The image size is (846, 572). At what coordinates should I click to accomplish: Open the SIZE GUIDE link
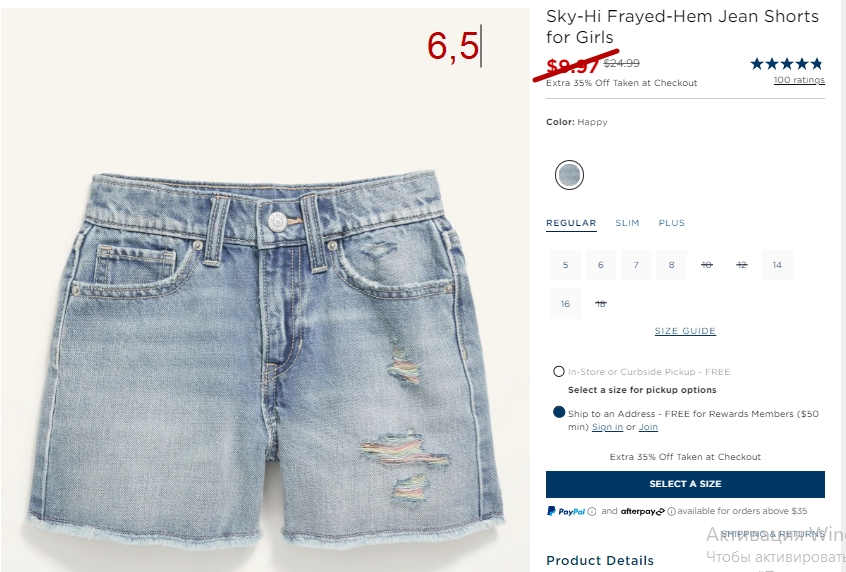[x=685, y=331]
